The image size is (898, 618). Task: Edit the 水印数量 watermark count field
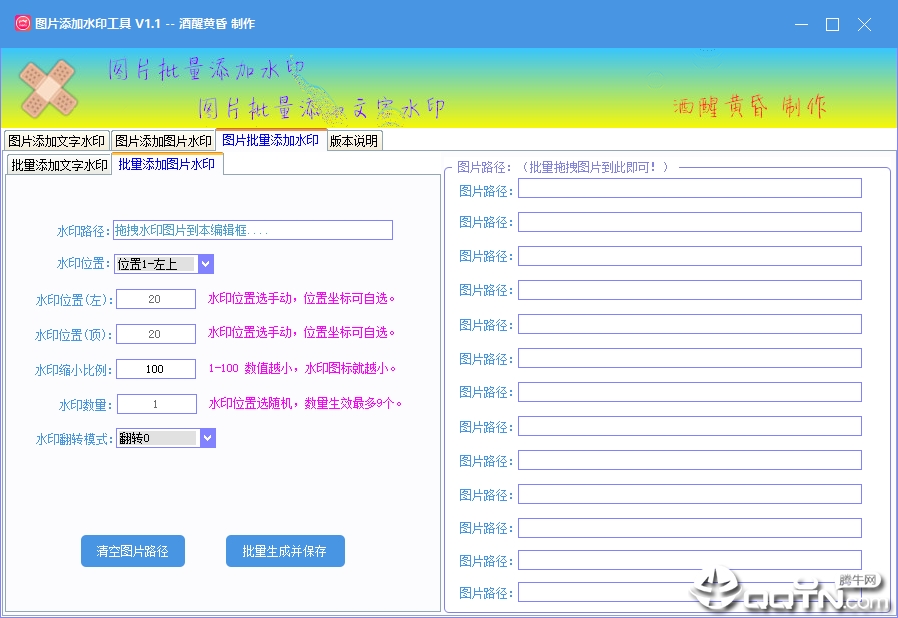(x=155, y=403)
